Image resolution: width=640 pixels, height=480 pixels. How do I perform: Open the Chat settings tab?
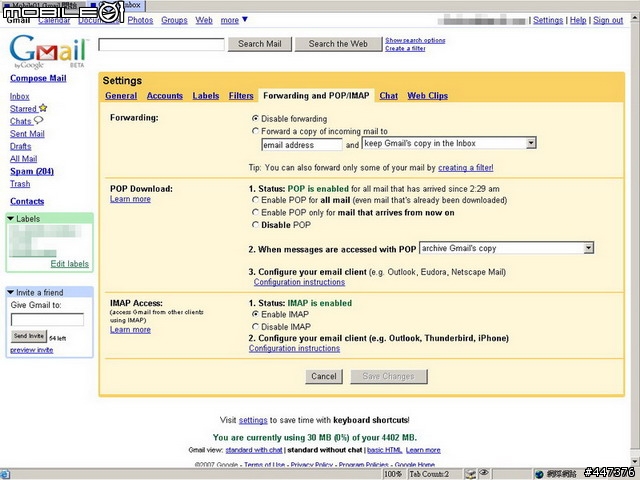pyautogui.click(x=388, y=96)
